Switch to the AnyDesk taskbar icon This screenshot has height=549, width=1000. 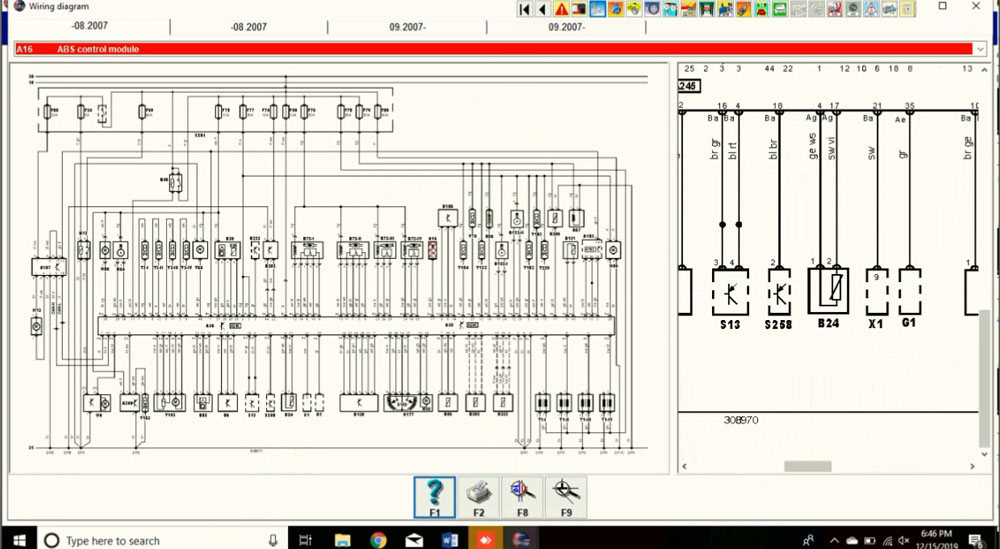[485, 540]
